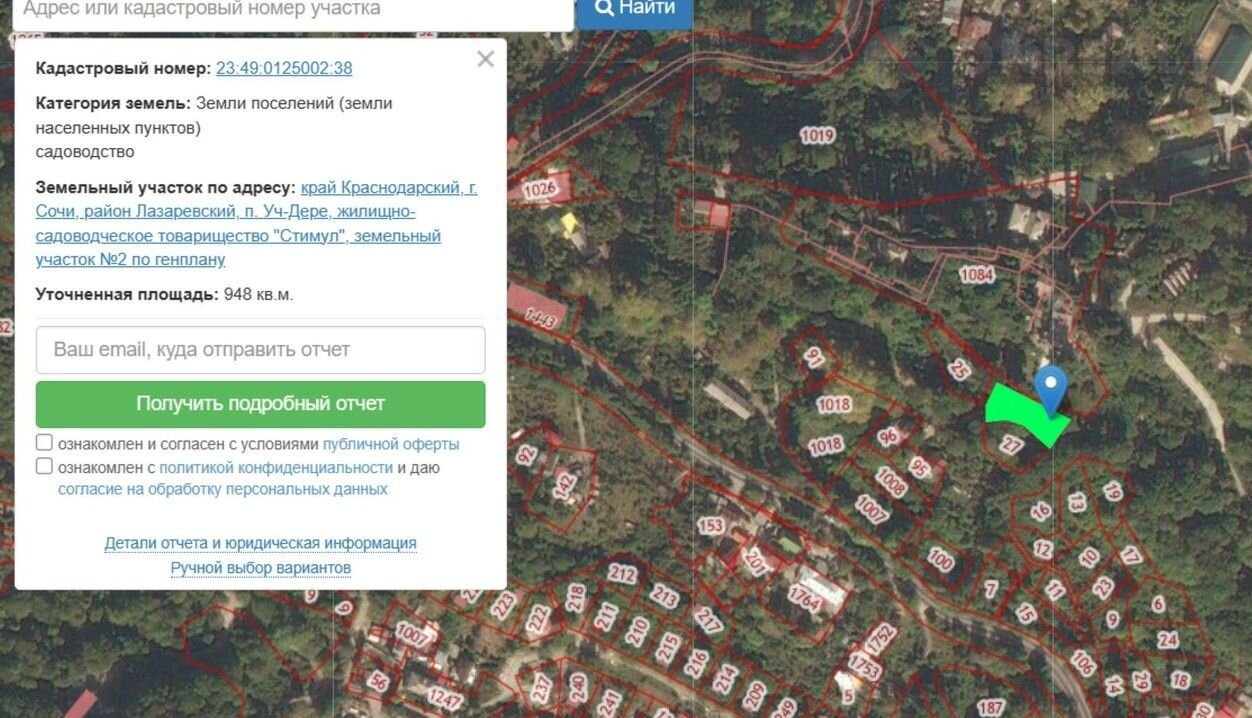Open the parcel address link
1252x718 pixels.
click(256, 224)
